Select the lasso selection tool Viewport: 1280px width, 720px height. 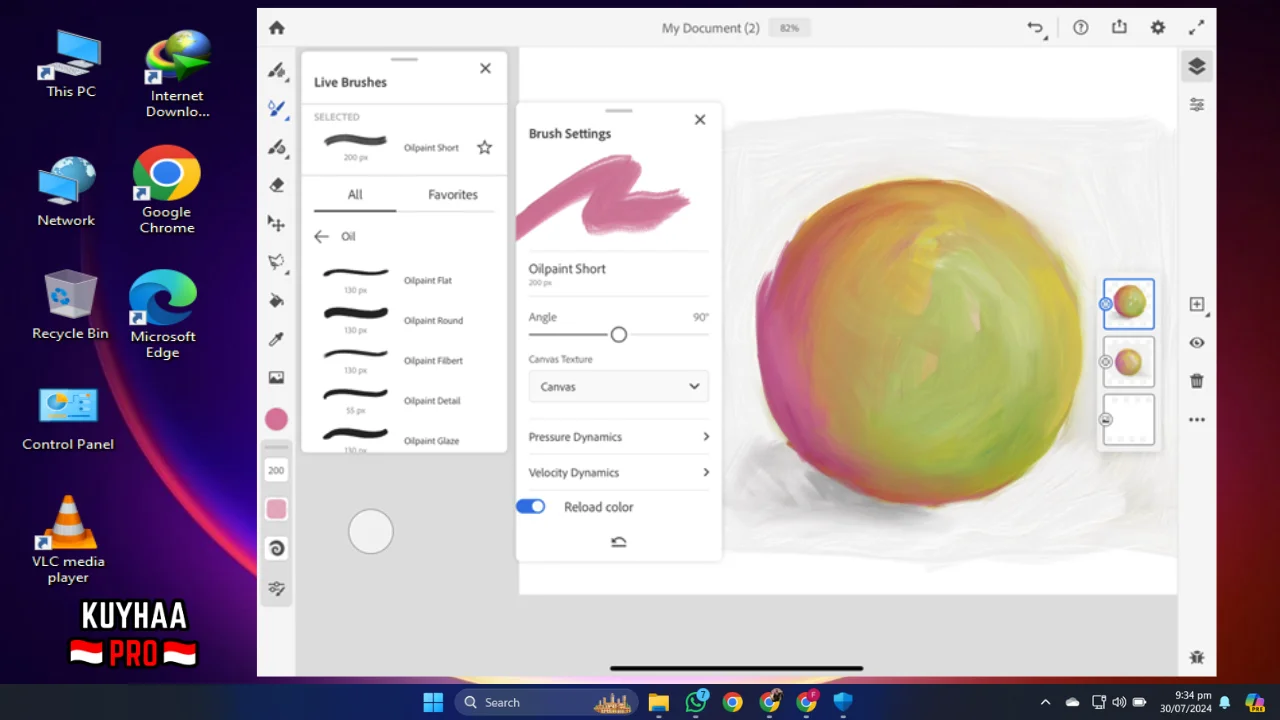coord(277,262)
